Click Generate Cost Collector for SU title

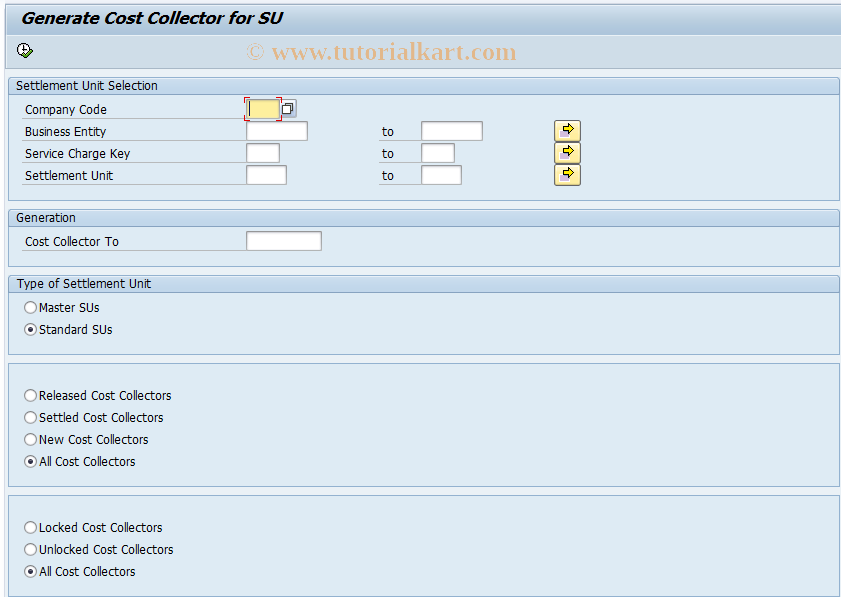[152, 18]
